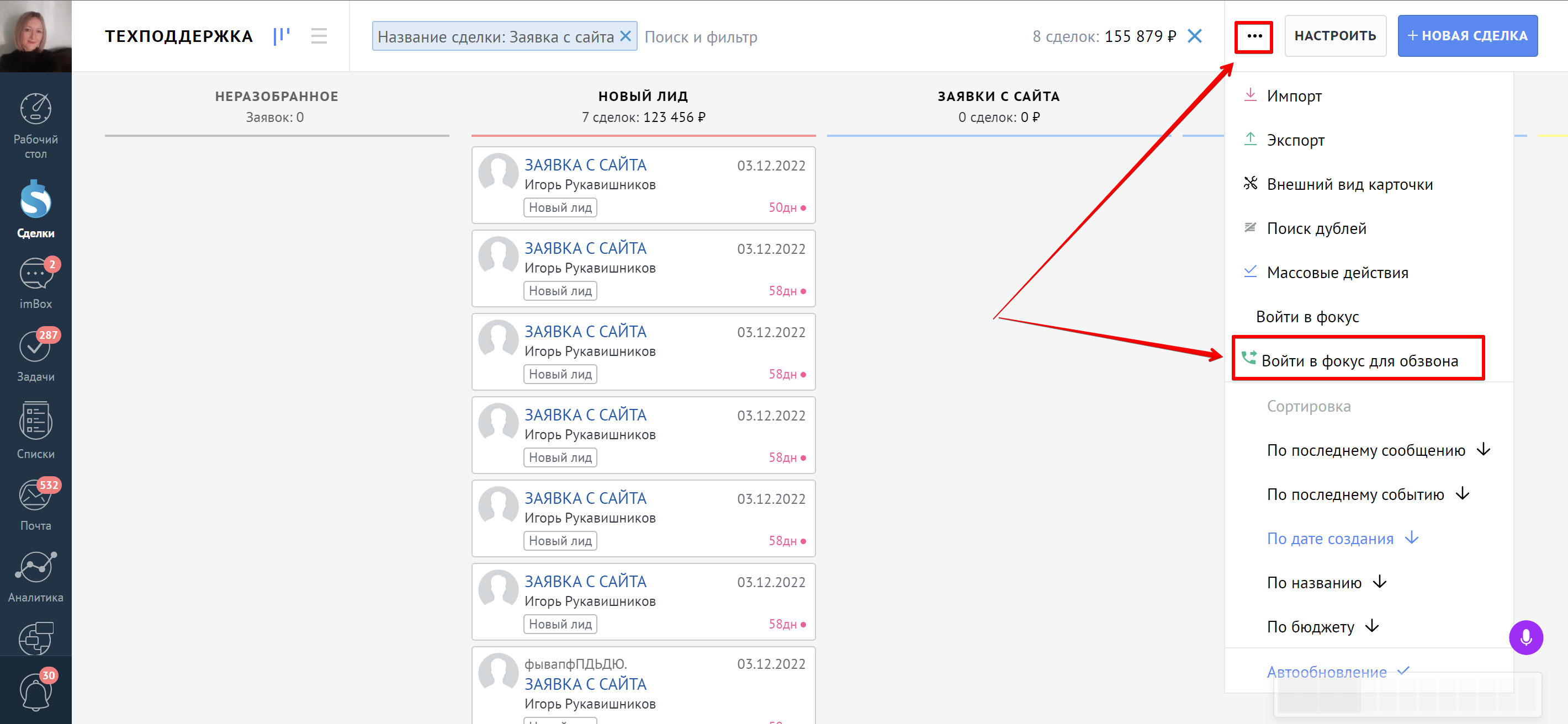
Task: Remove the Название сделки filter chip
Action: click(x=625, y=36)
